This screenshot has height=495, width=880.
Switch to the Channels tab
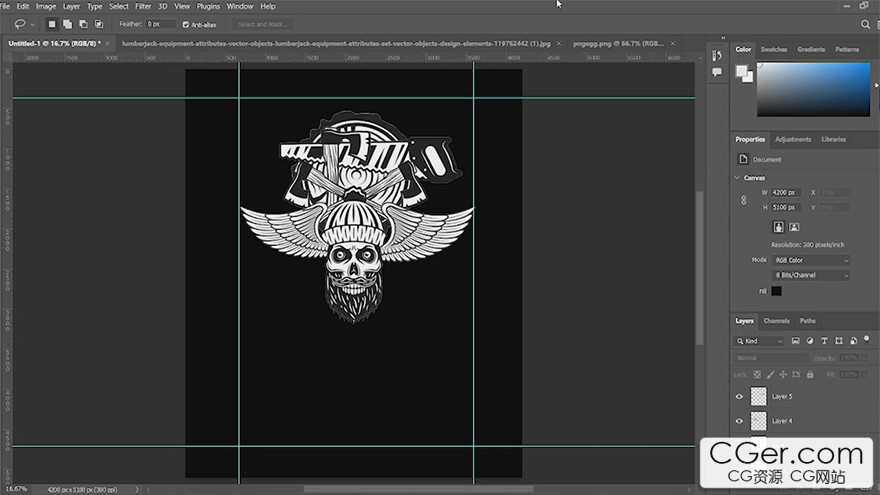coord(776,321)
